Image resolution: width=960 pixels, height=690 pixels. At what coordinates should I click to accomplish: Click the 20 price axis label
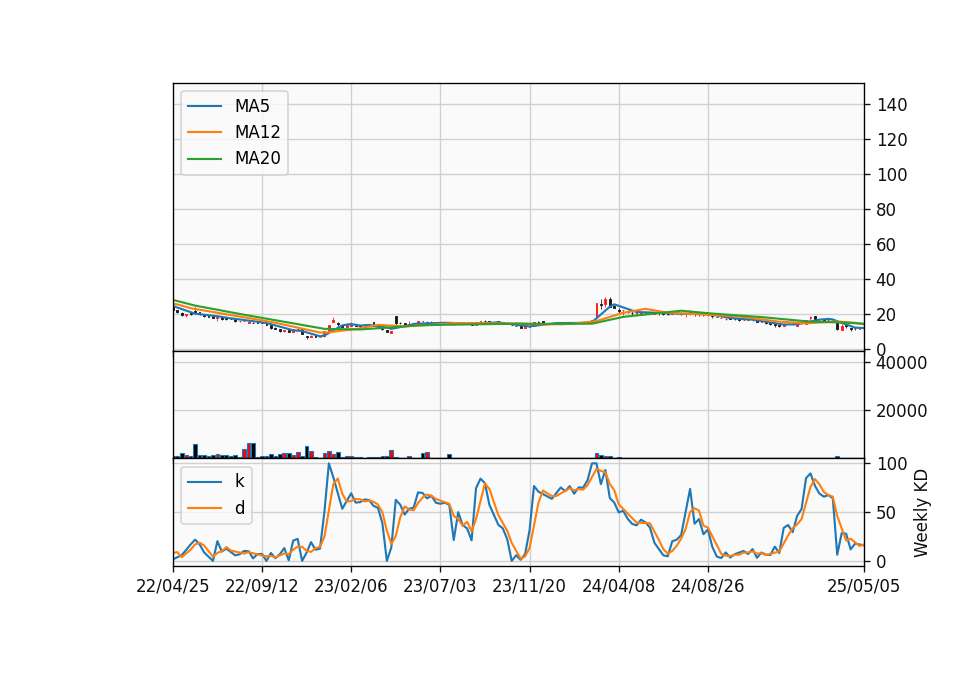pos(887,315)
